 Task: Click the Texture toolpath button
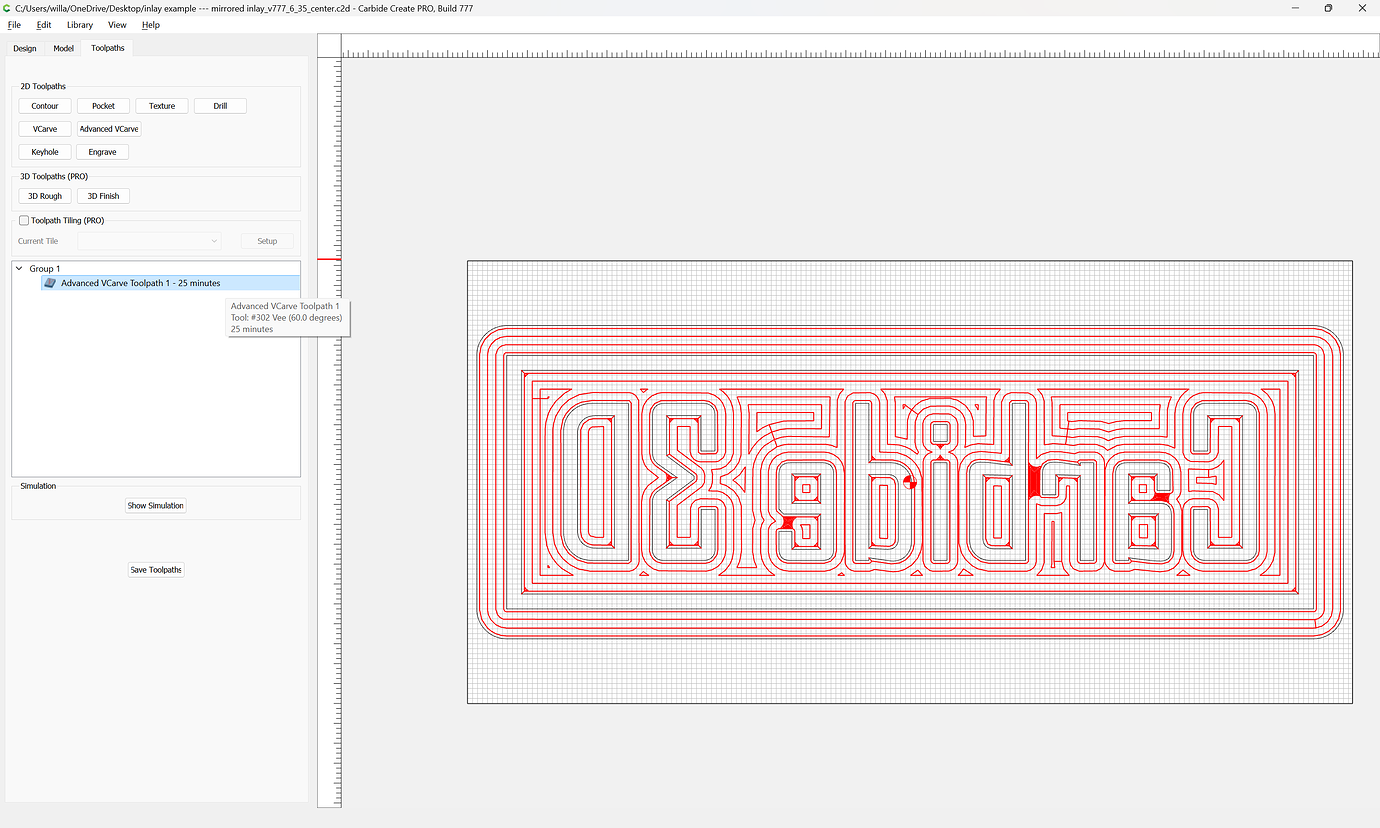(x=162, y=106)
